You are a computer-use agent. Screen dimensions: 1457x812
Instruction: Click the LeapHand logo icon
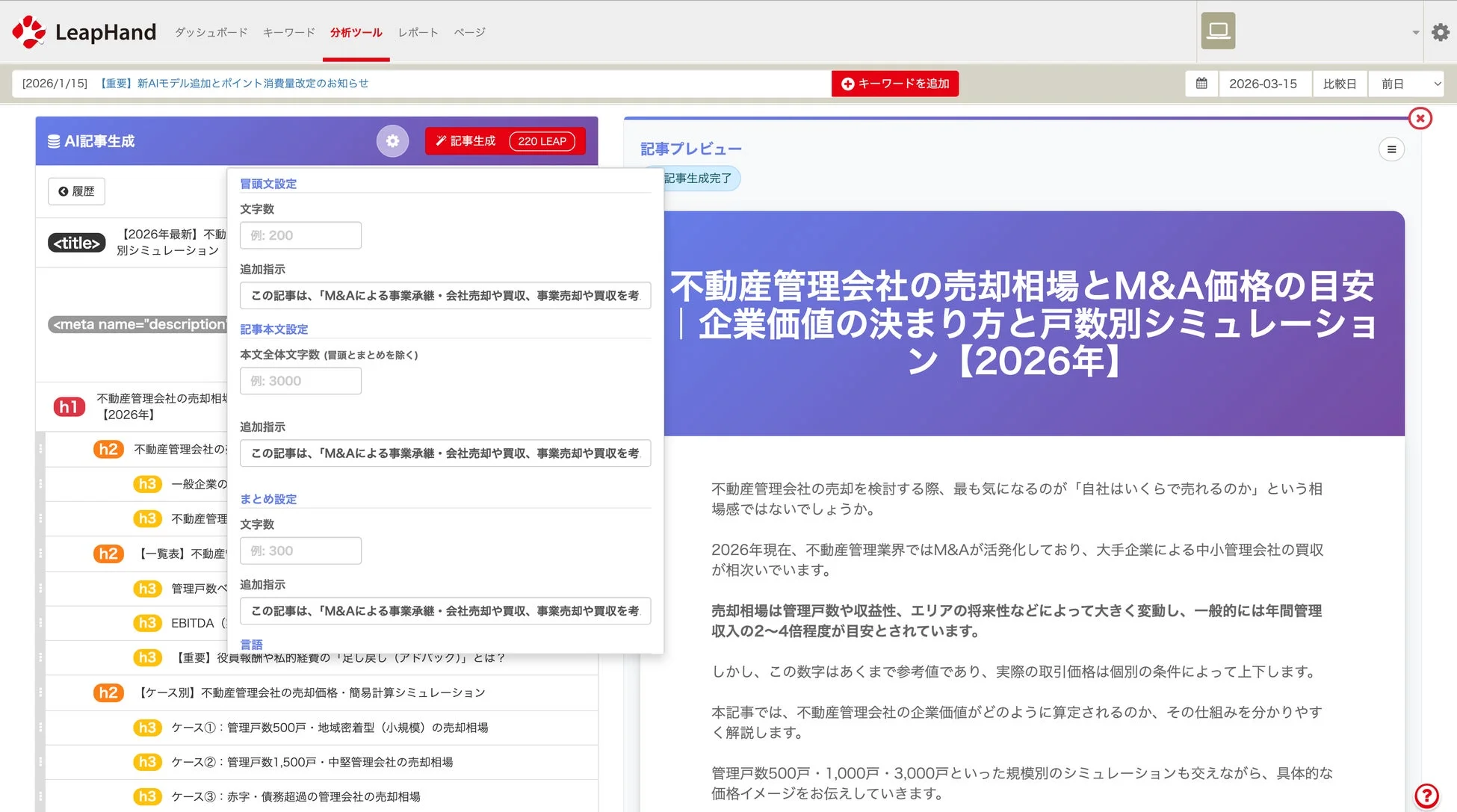(28, 31)
